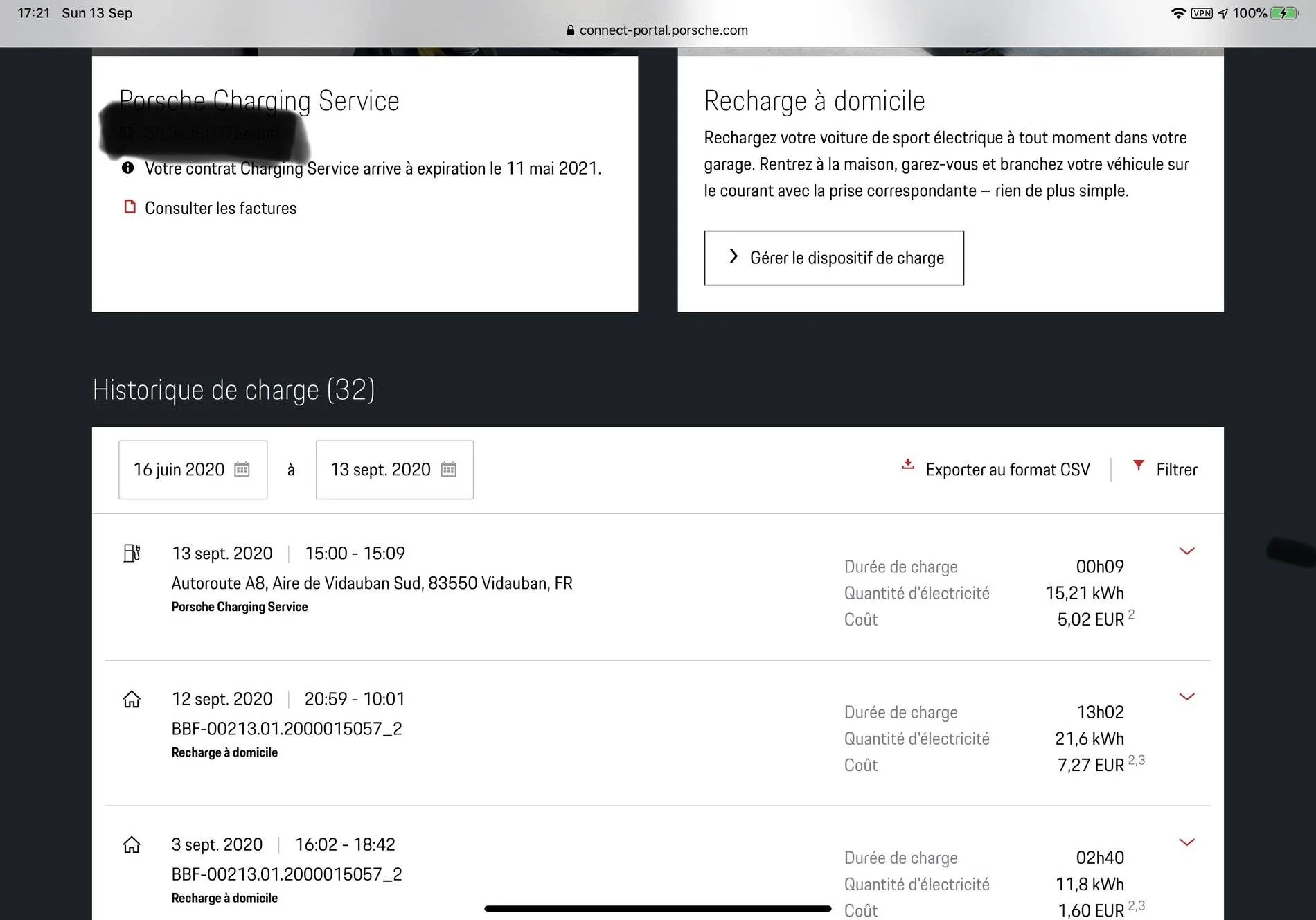The image size is (1316, 920).
Task: Select the 13 sept. 2020 end date field
Action: [x=395, y=470]
